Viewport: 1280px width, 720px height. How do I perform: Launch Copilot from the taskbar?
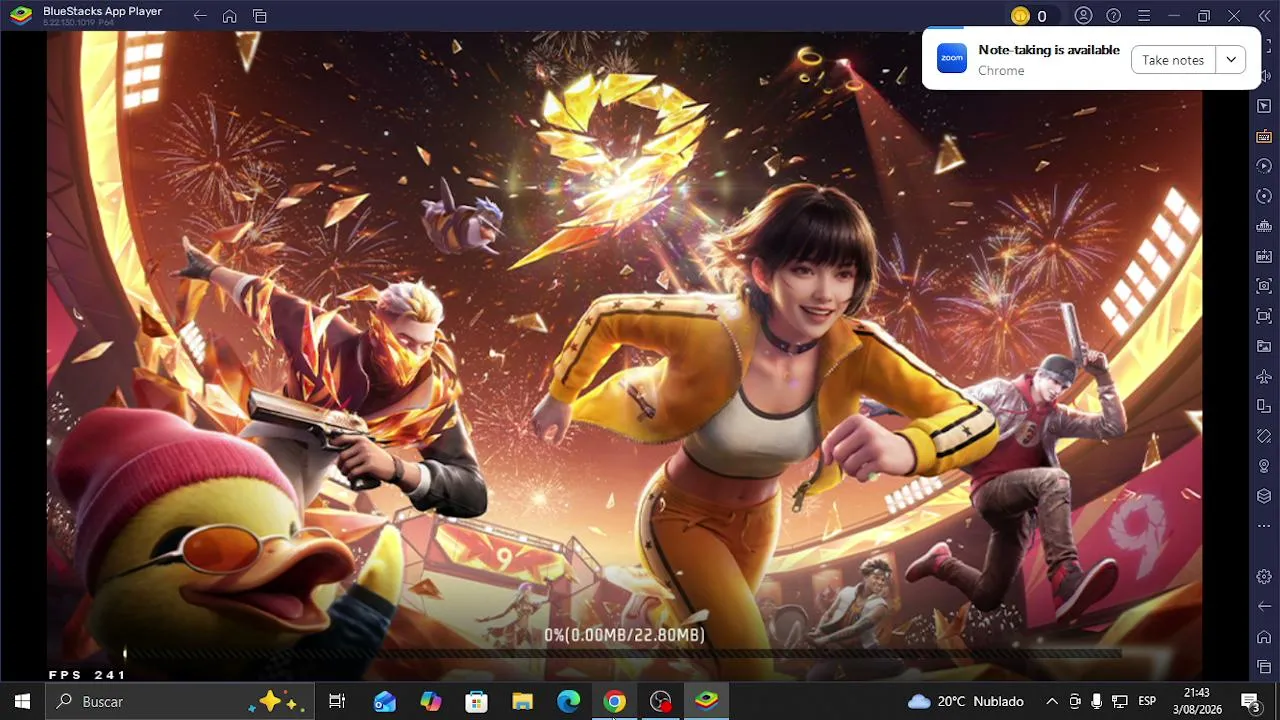pos(431,702)
